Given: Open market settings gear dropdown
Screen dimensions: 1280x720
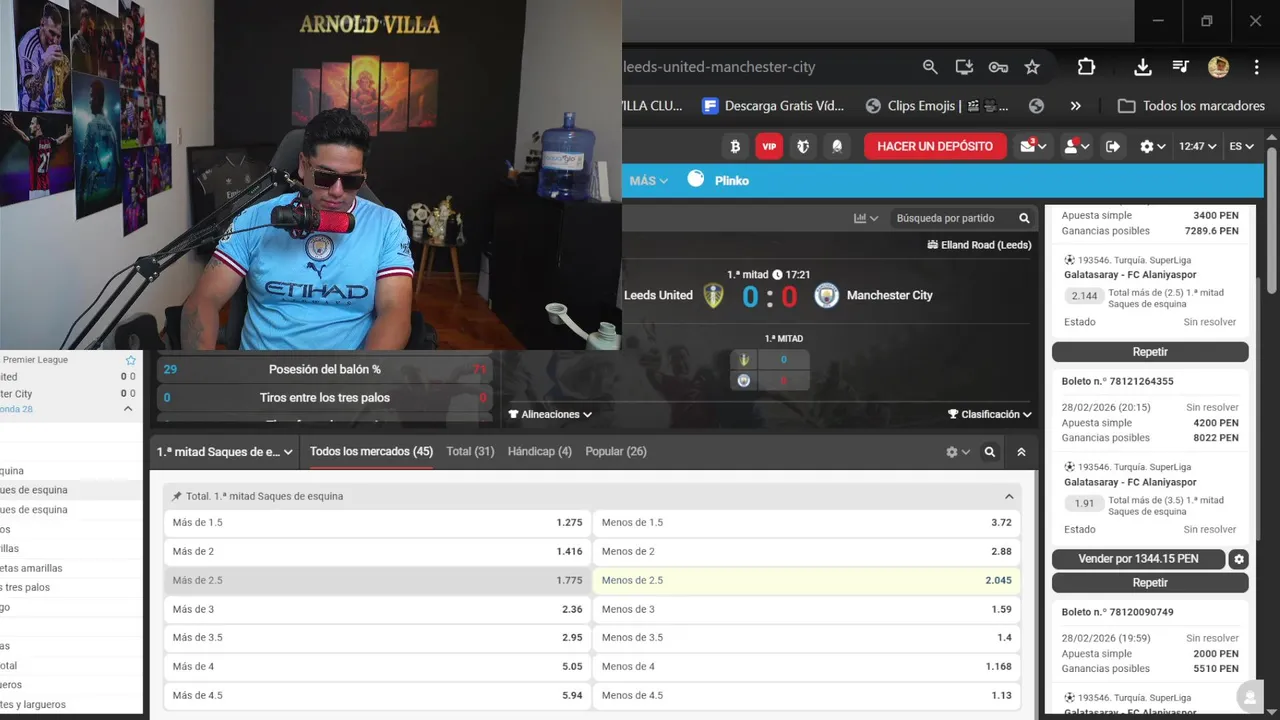Looking at the screenshot, I should tap(958, 452).
